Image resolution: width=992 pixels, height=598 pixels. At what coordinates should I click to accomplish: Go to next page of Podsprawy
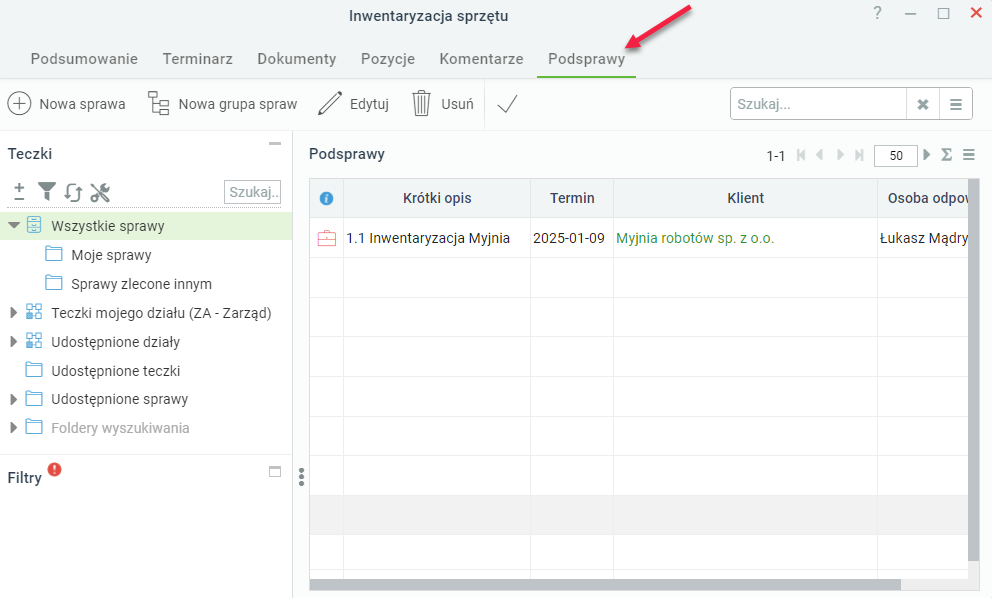click(840, 154)
